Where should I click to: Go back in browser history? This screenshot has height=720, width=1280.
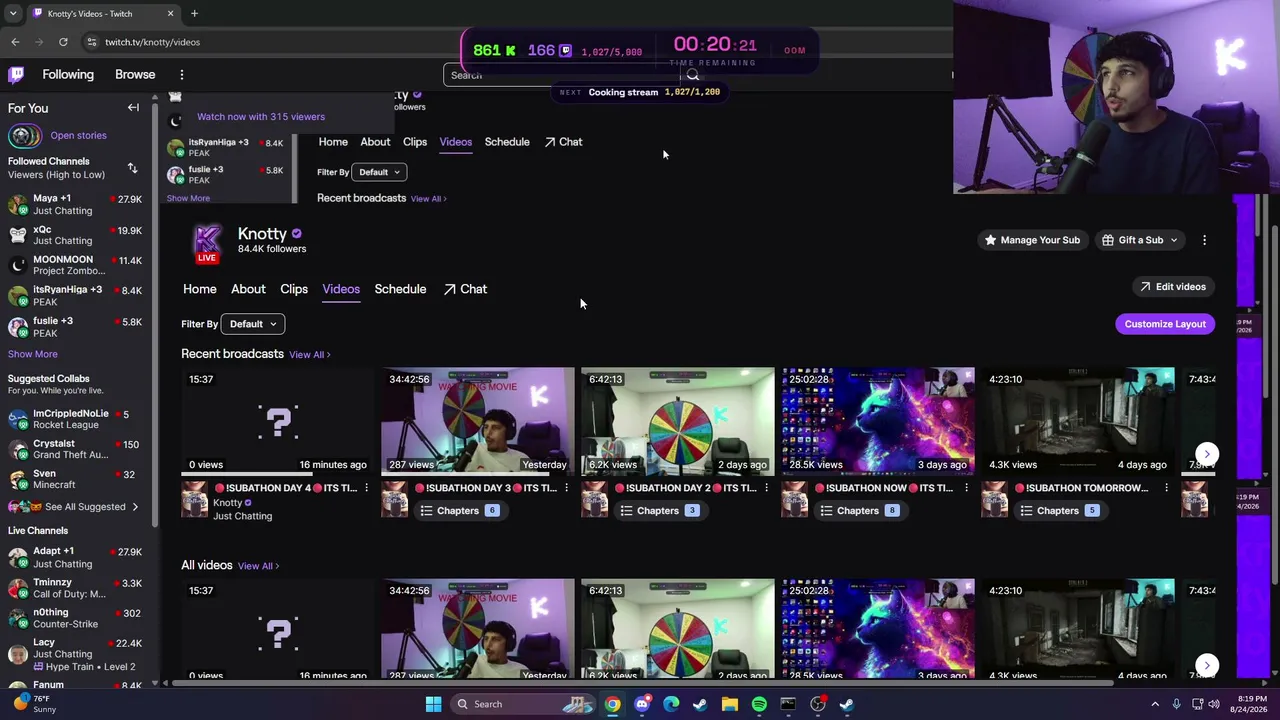click(15, 42)
